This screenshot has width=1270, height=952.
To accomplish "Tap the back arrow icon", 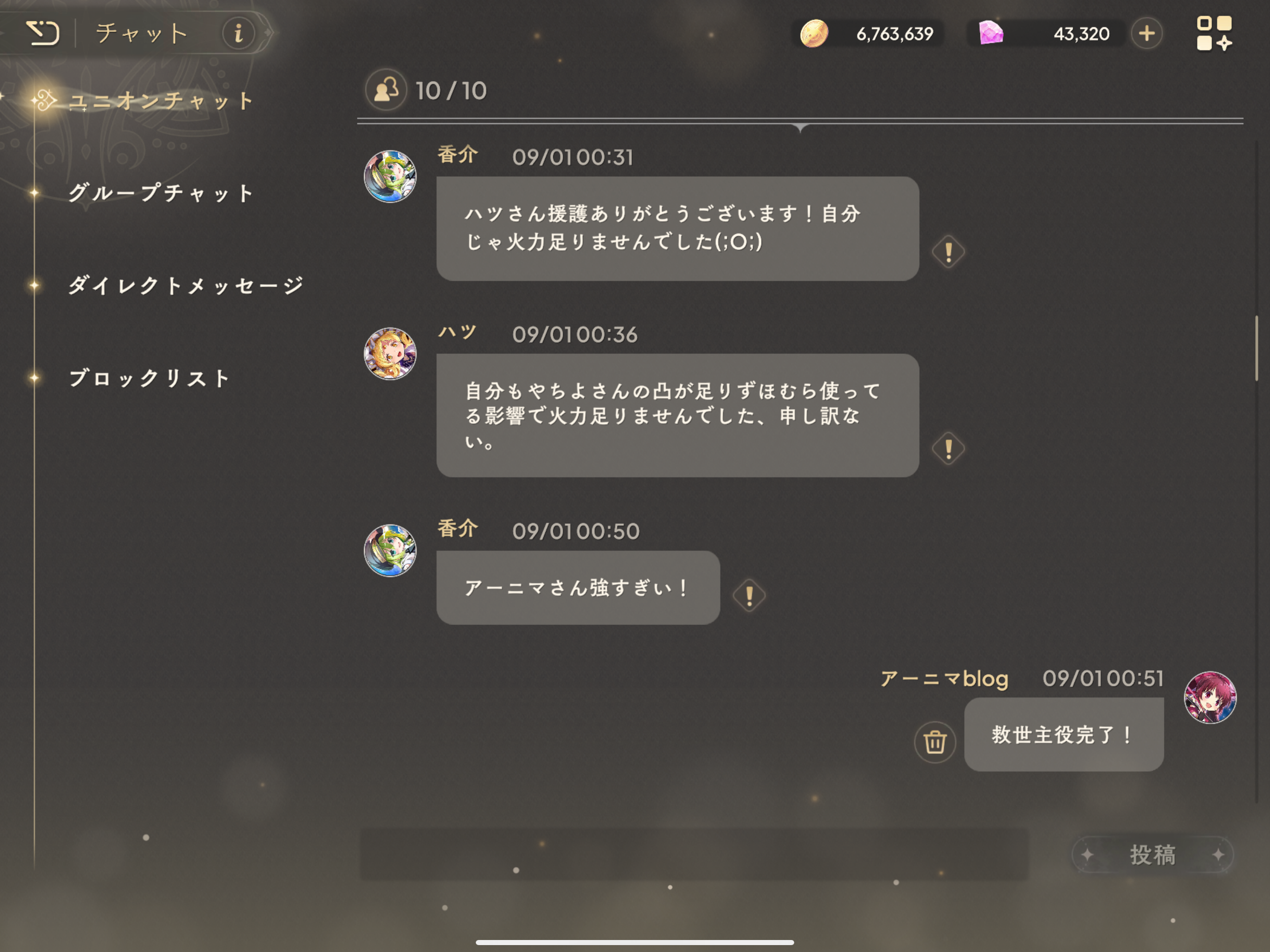I will 42,33.
